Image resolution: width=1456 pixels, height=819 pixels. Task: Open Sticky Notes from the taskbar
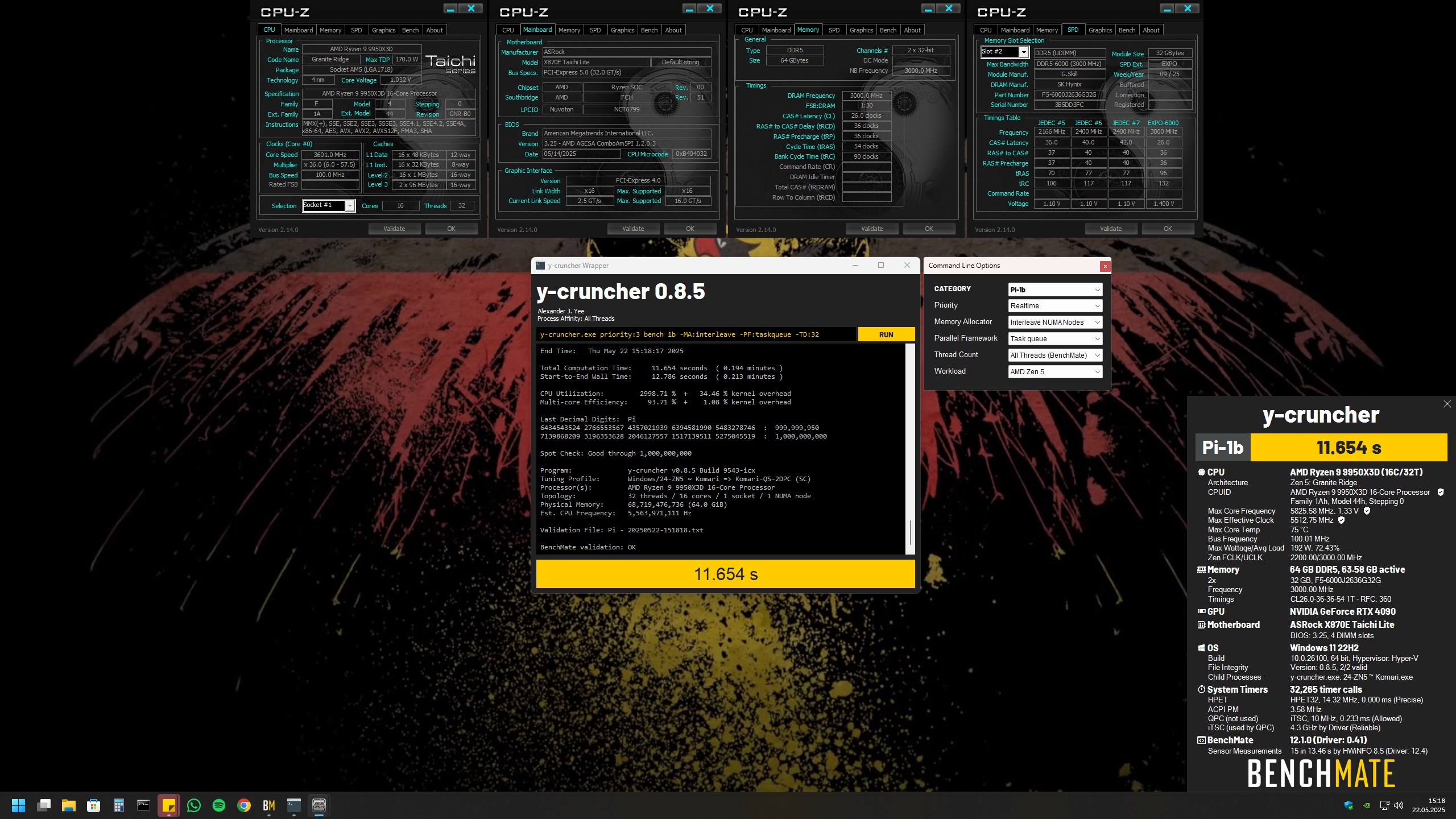click(x=169, y=805)
